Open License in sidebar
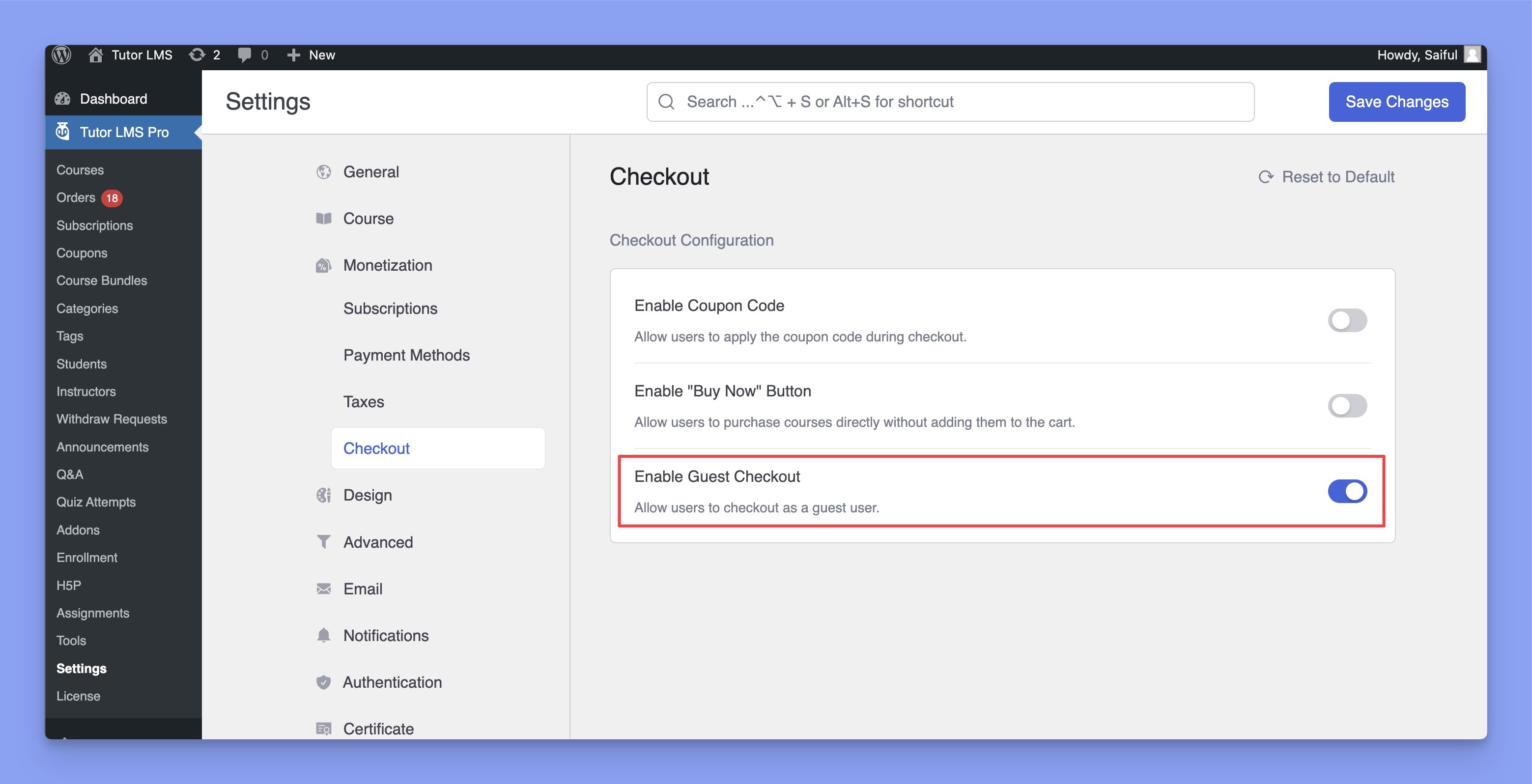Screen dimensions: 1532x784 pyautogui.click(x=78, y=696)
